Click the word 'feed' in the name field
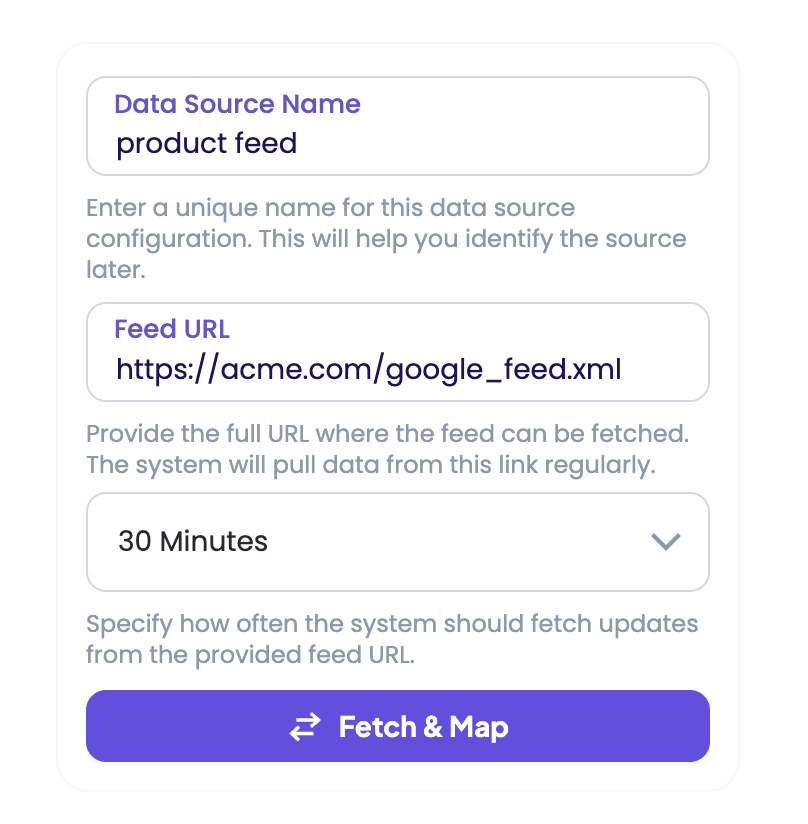This screenshot has height=824, width=808. 265,144
